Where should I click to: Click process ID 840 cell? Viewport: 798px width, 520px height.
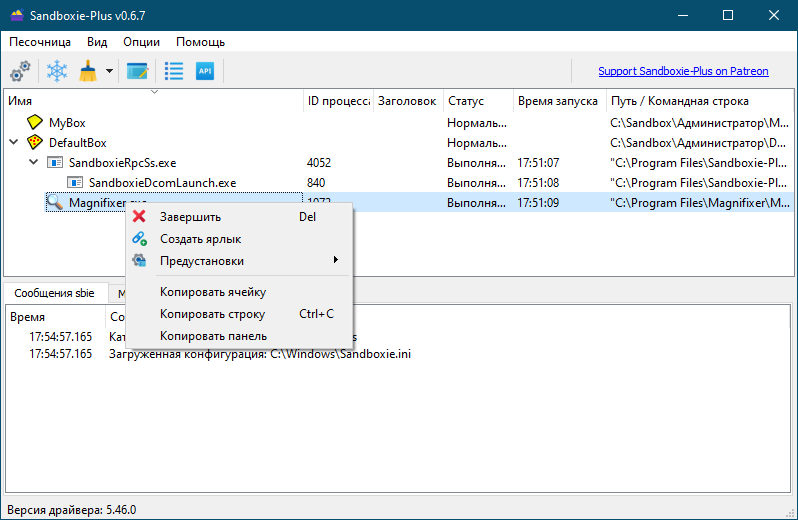(x=316, y=183)
